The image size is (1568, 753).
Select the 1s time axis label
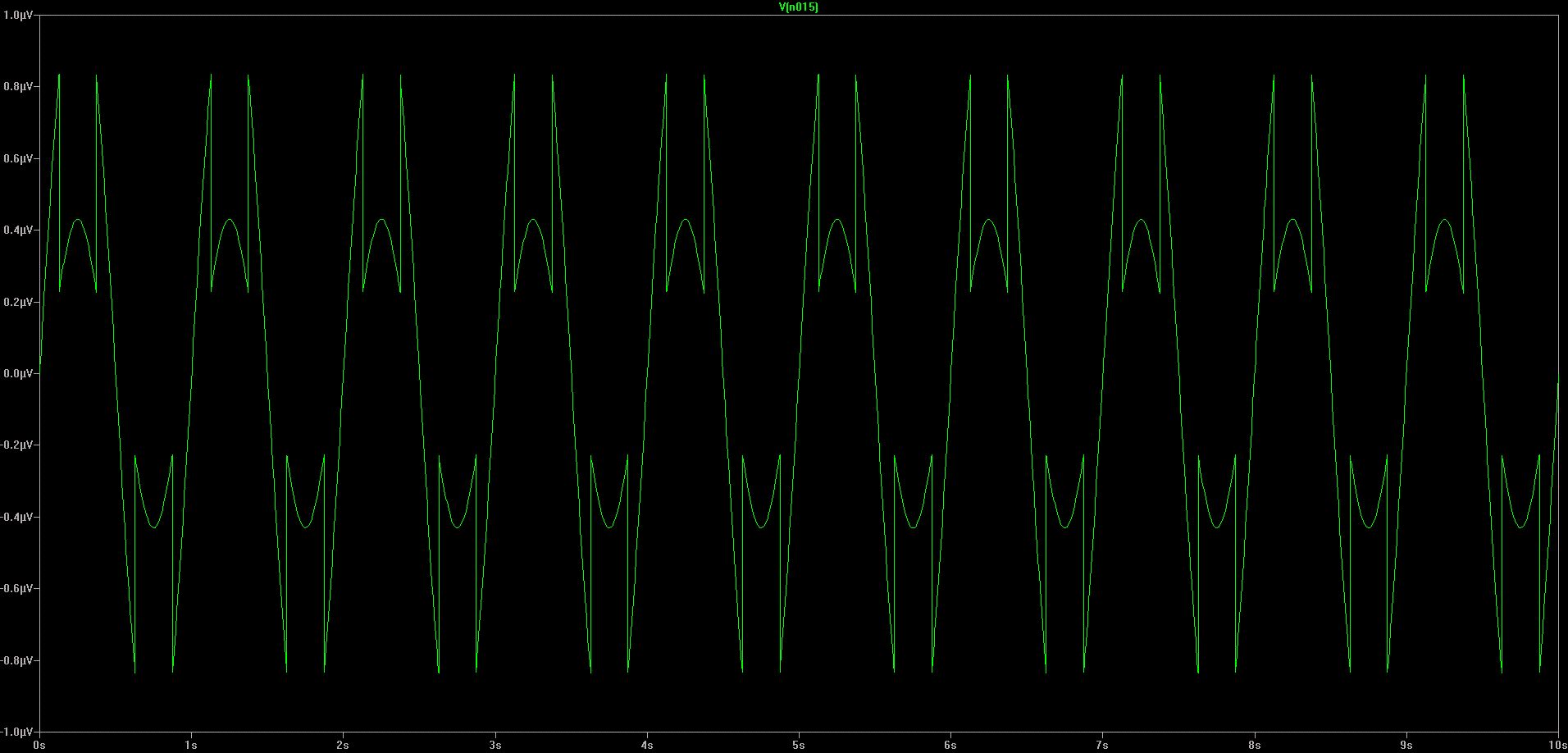tap(191, 745)
